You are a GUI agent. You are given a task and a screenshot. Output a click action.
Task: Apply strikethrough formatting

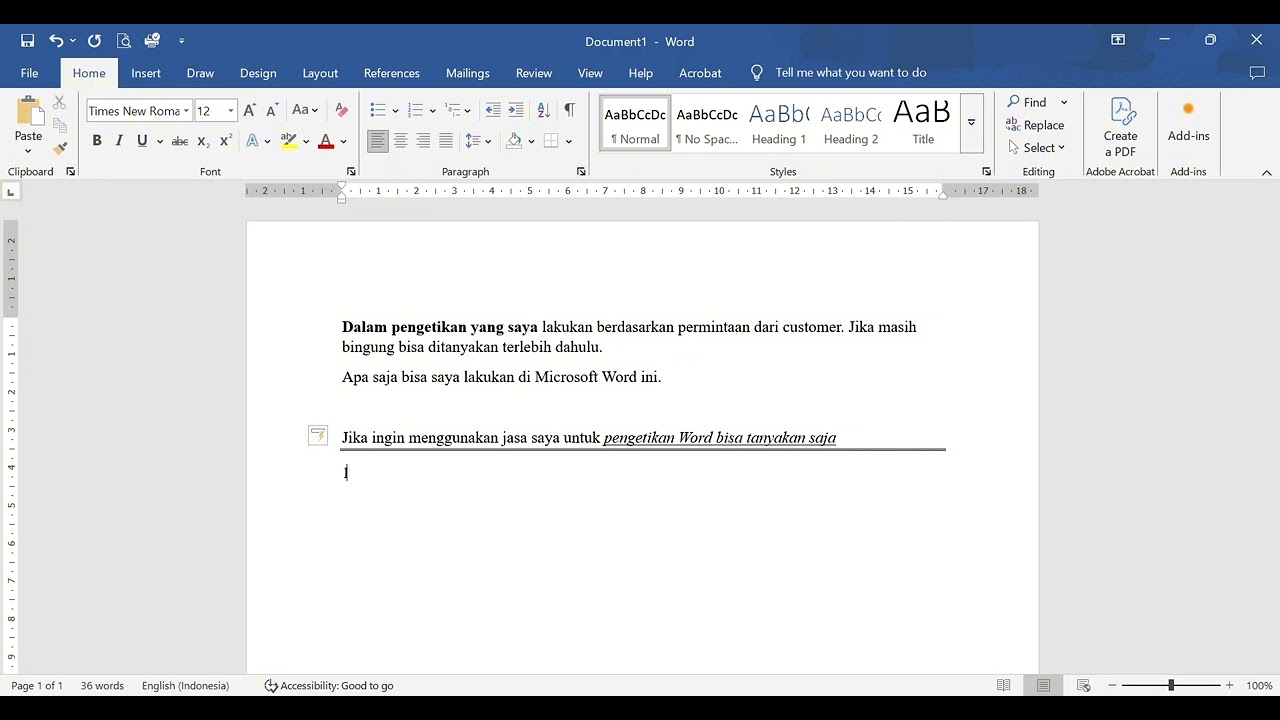180,141
